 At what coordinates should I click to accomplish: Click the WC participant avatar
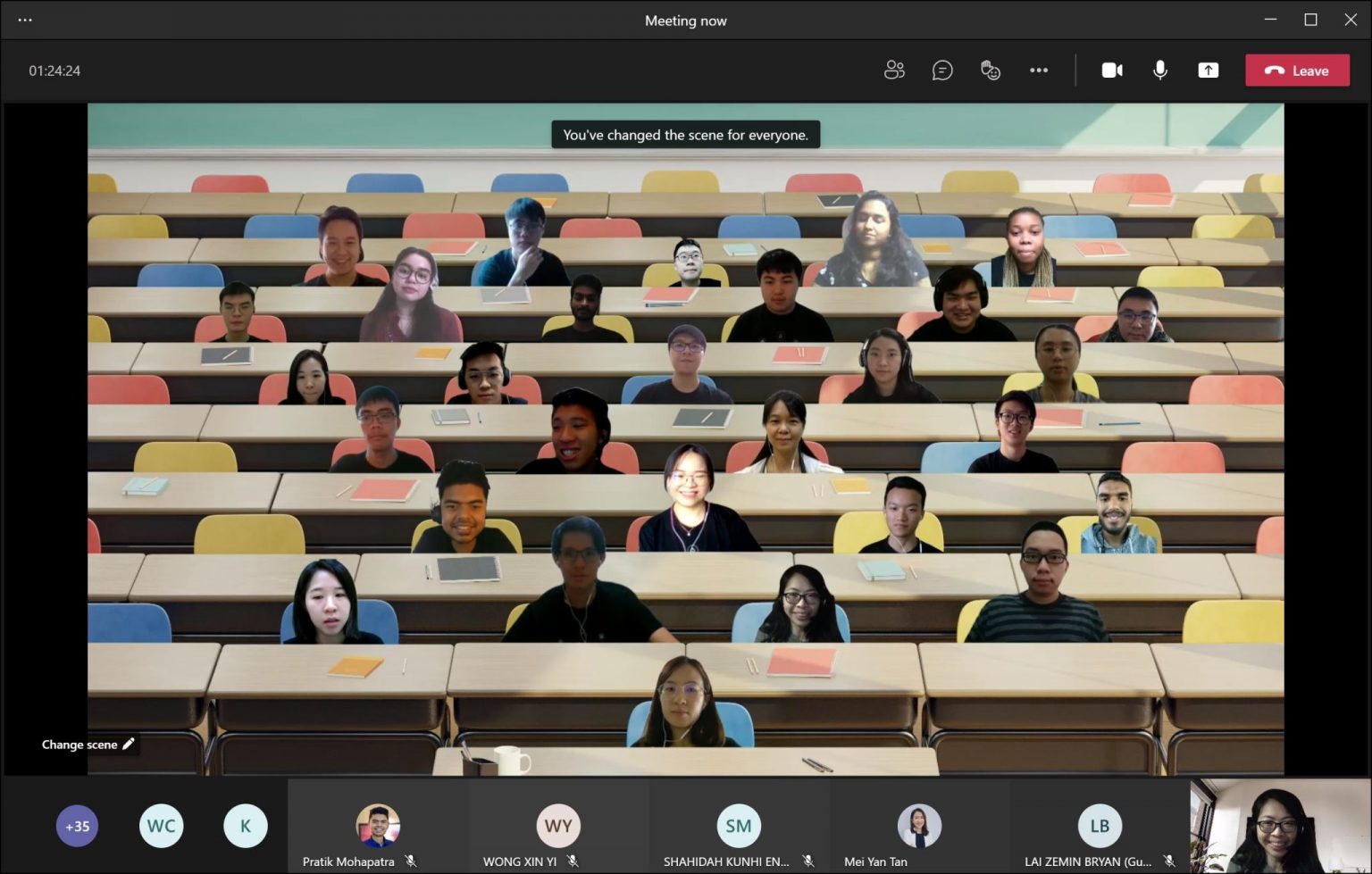click(x=161, y=826)
